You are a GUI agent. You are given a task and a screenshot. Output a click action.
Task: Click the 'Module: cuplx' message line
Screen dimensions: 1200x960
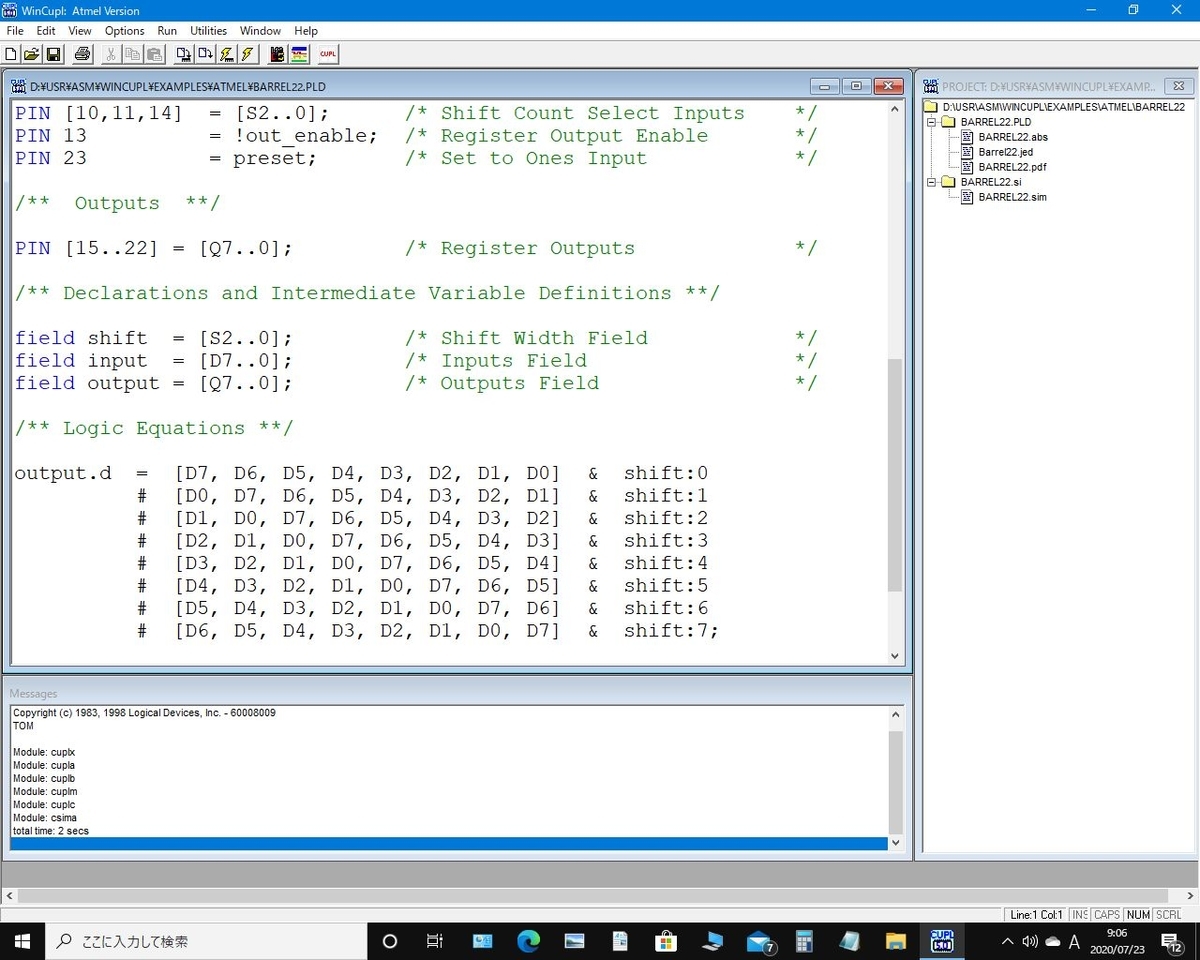[44, 752]
